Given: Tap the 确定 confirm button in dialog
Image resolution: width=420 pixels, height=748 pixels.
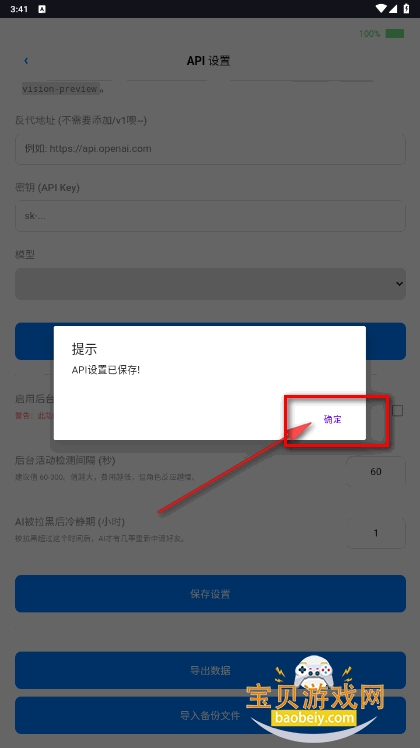Looking at the screenshot, I should click(332, 419).
